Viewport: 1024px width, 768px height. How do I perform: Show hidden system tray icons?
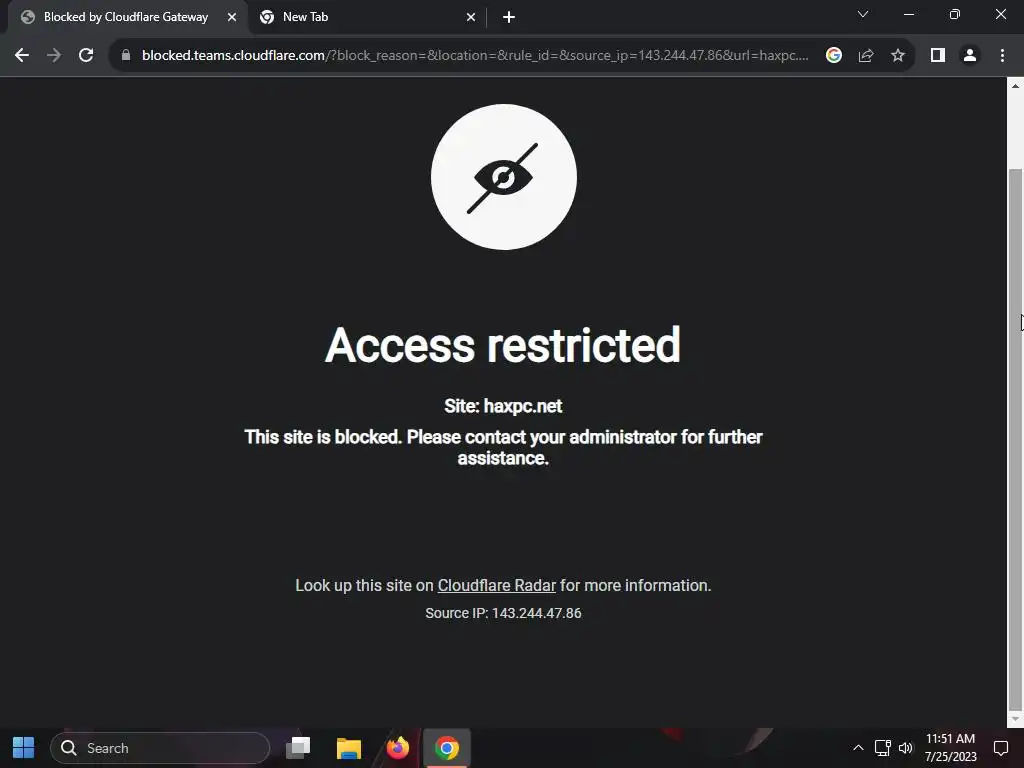(858, 748)
